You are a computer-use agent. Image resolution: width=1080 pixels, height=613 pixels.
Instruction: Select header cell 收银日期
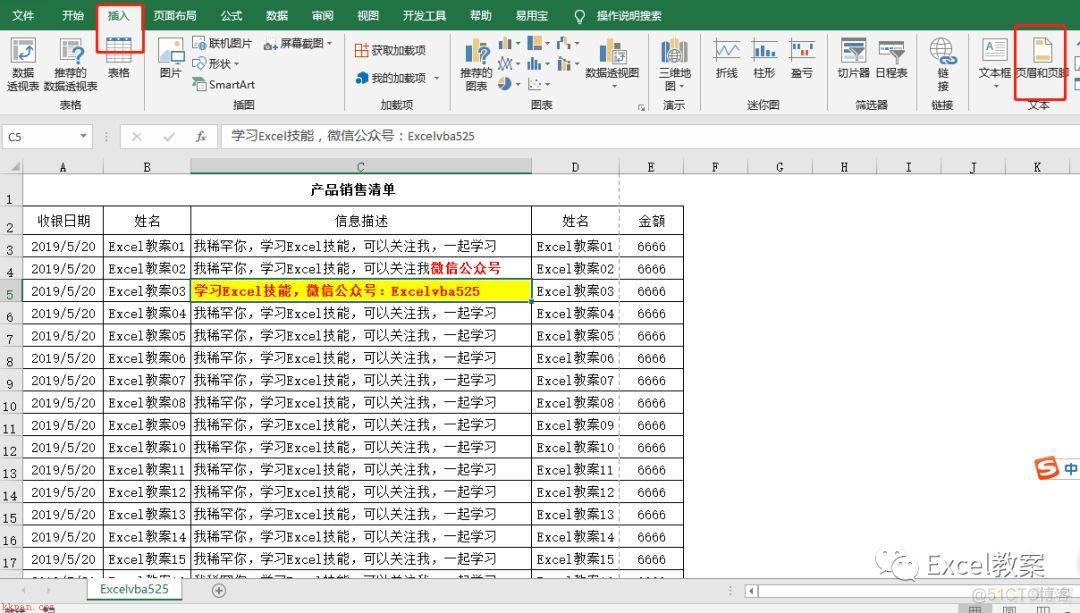pyautogui.click(x=63, y=220)
